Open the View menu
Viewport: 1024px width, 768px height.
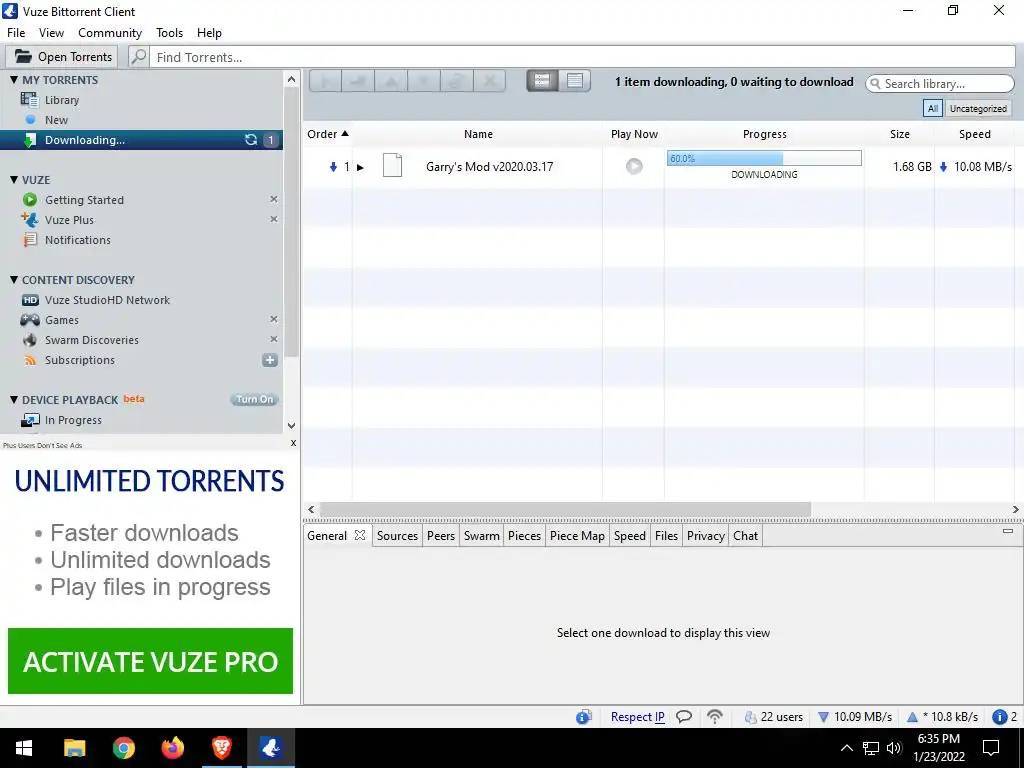click(x=51, y=33)
